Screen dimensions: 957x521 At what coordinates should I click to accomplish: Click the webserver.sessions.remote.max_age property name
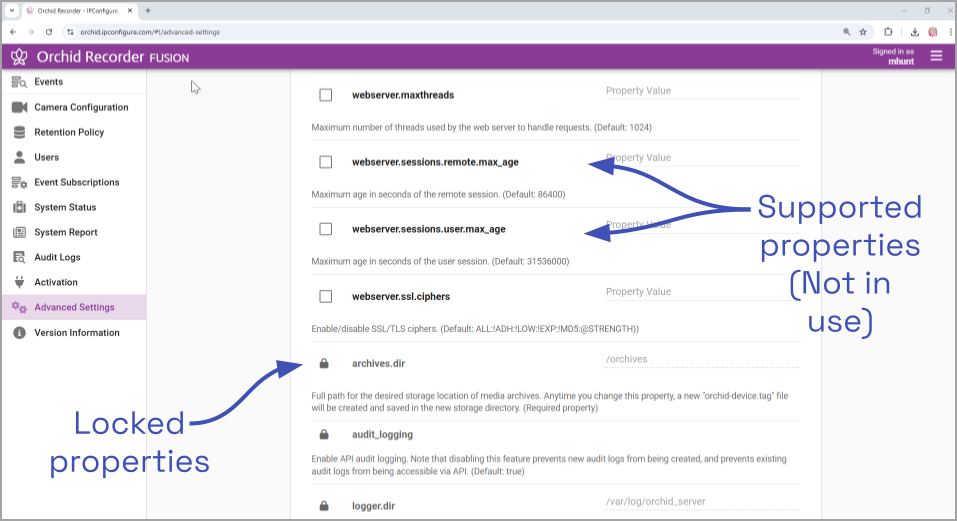pyautogui.click(x=435, y=162)
